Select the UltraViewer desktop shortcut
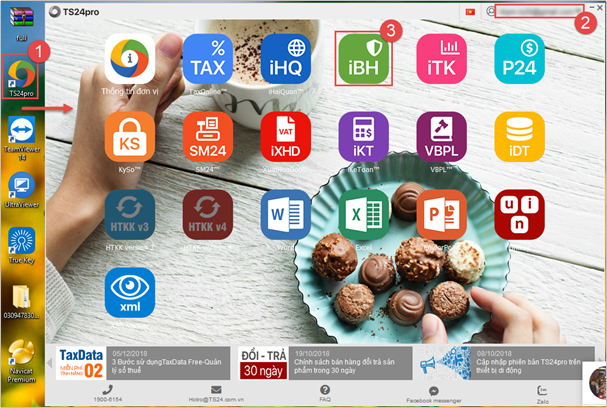The image size is (607, 408). (x=22, y=190)
